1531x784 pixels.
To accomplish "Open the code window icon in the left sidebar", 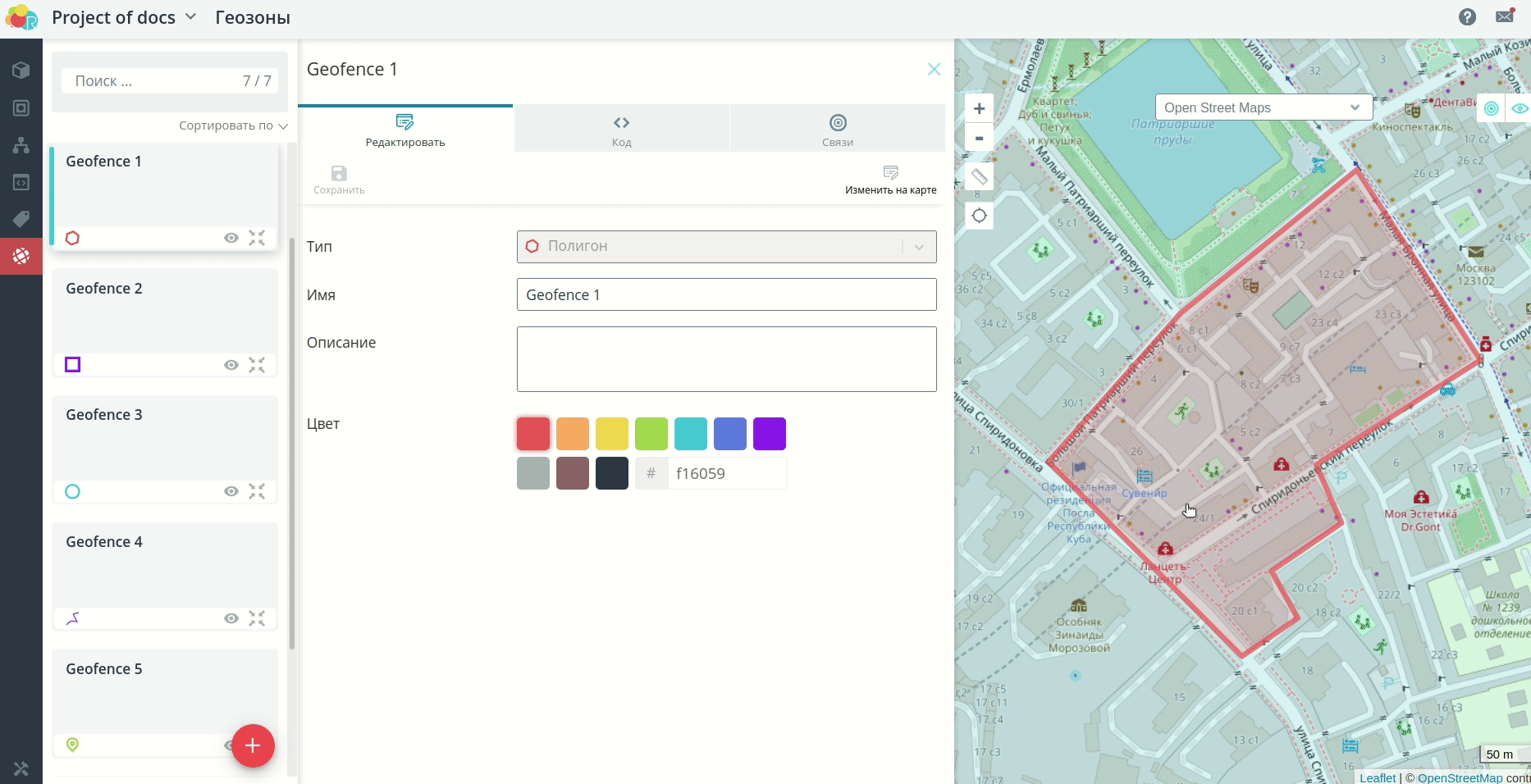I will 21,182.
